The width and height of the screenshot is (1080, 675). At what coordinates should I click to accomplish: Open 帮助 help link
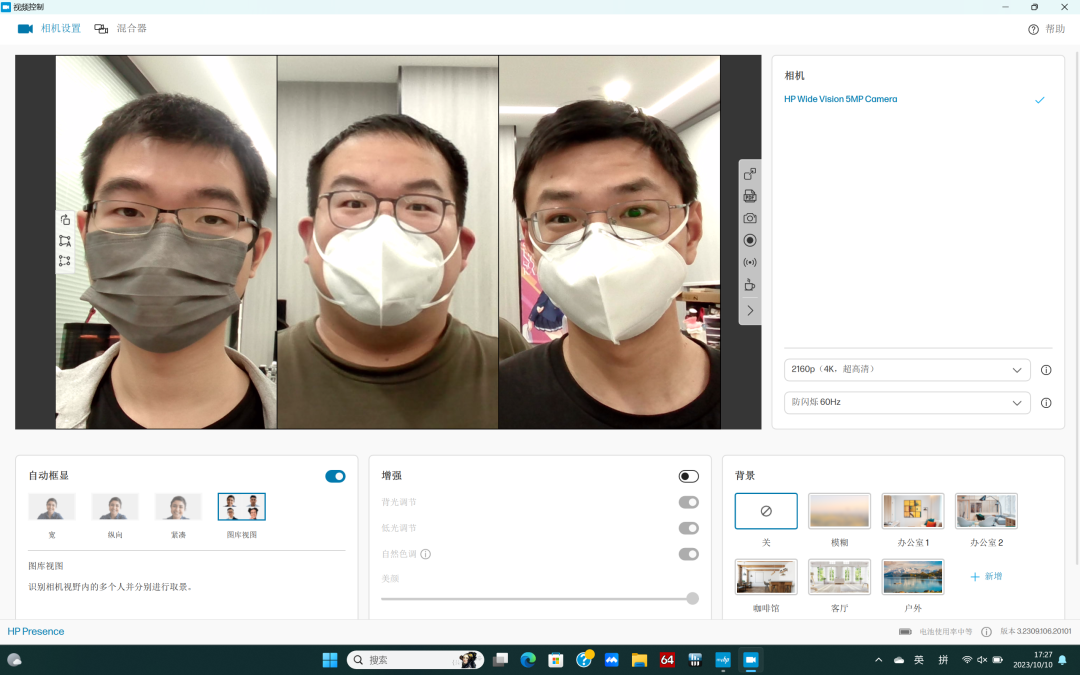coord(1046,29)
